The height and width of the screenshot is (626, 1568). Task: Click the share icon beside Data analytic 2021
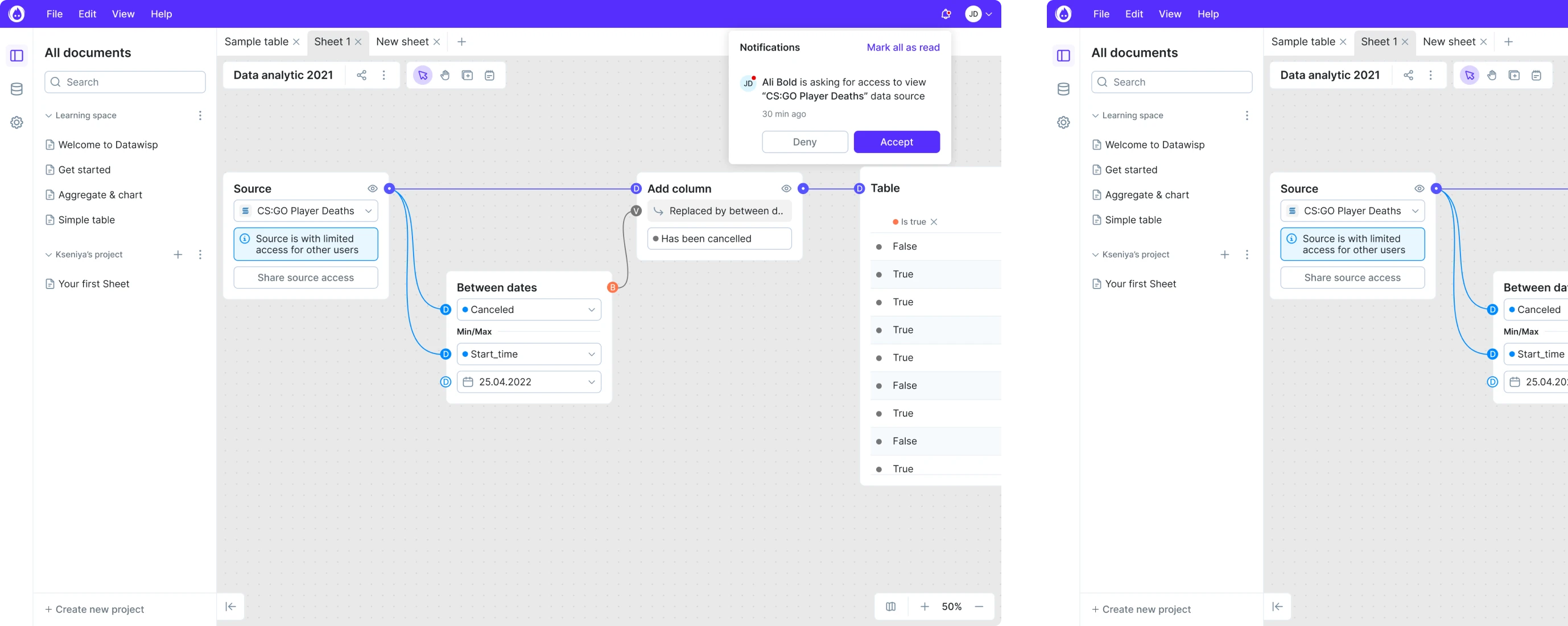pyautogui.click(x=362, y=76)
